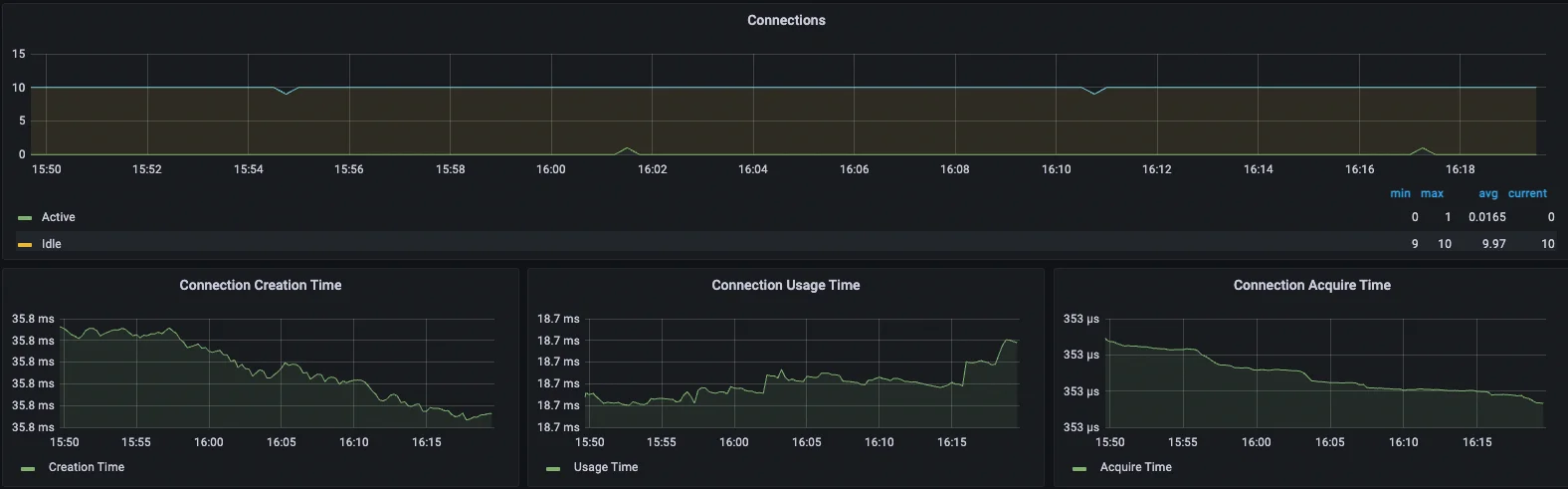Sort legend by the min column
This screenshot has height=489, width=1568.
coord(1400,193)
